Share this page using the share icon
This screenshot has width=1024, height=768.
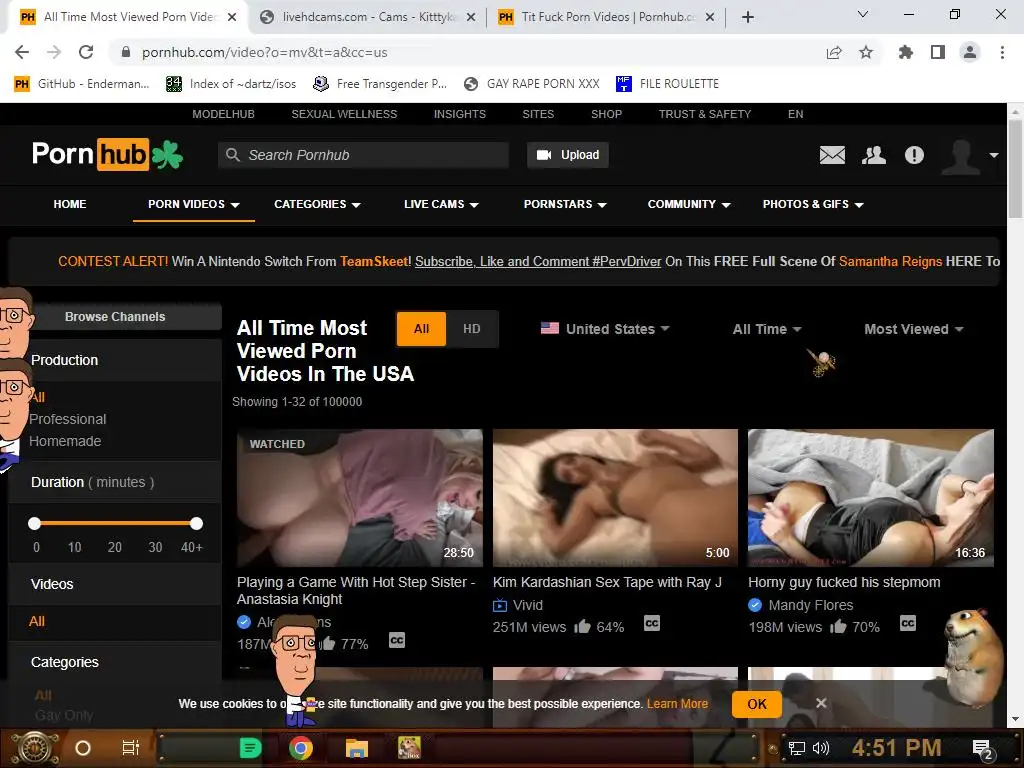click(834, 52)
